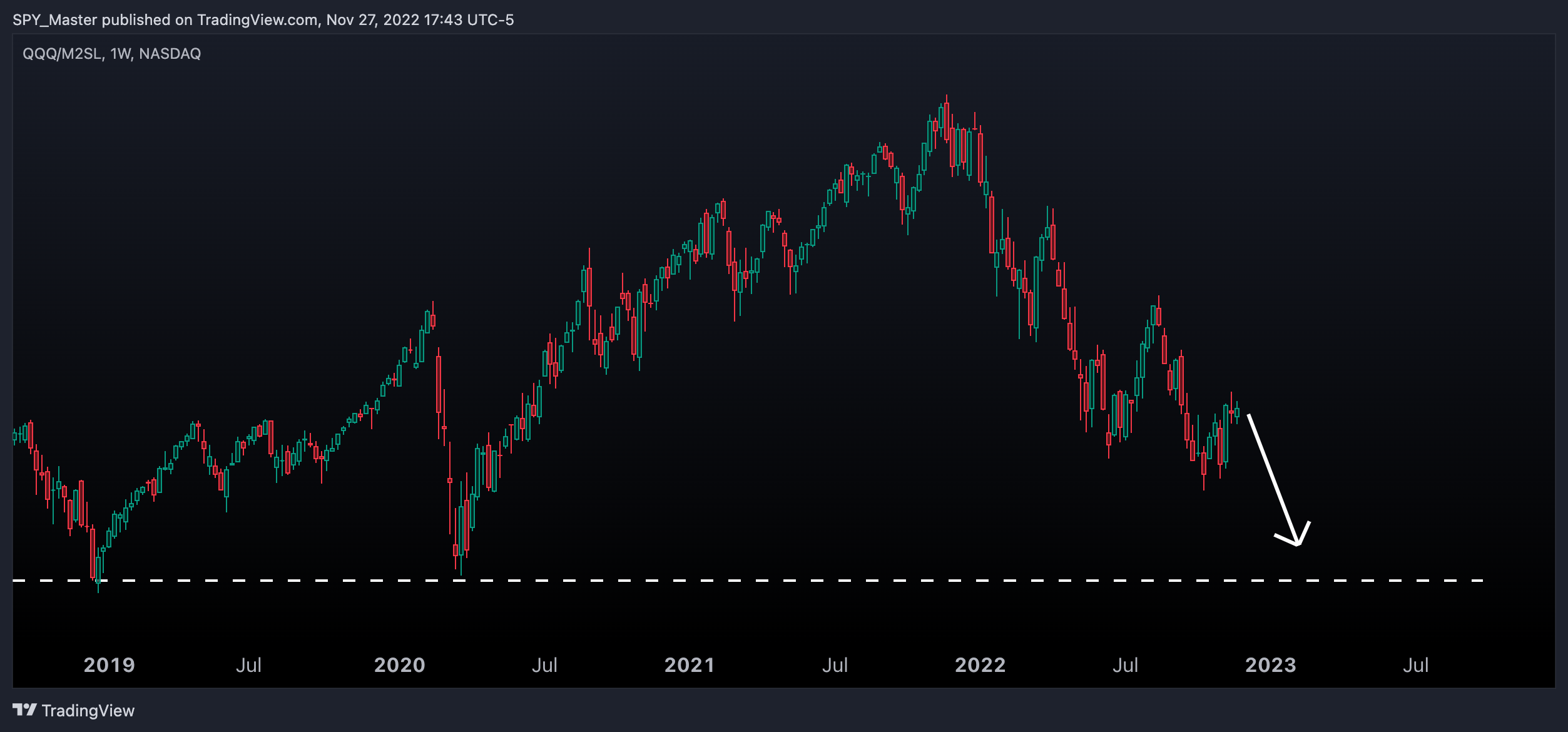
Task: Click the Jul label between 2022 and 2023
Action: pyautogui.click(x=1125, y=665)
